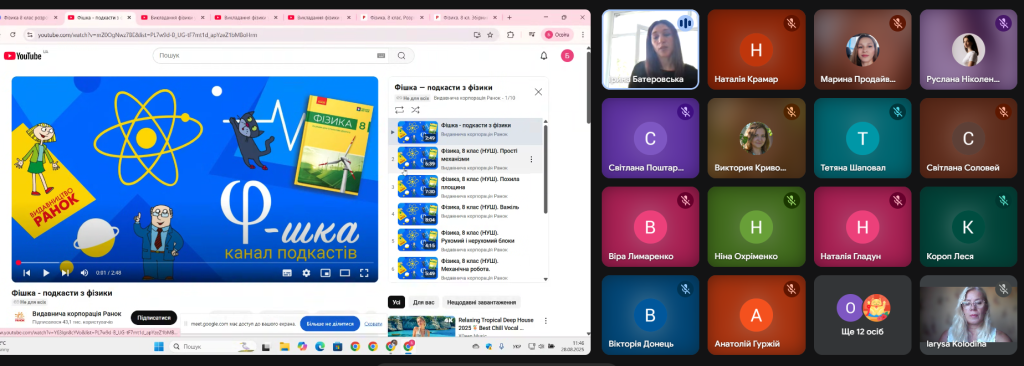The height and width of the screenshot is (366, 1024).
Task: Open the Chrome profile Особа chip
Action: pyautogui.click(x=558, y=35)
